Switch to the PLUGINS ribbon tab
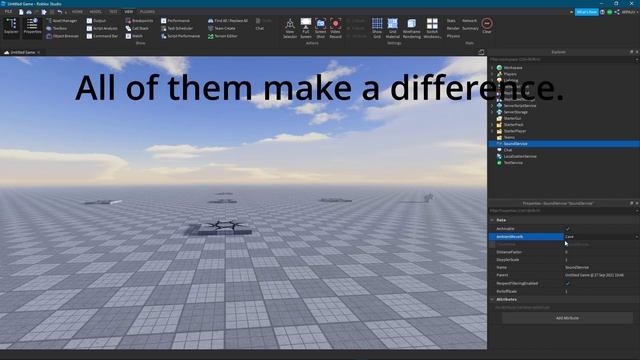 (147, 12)
